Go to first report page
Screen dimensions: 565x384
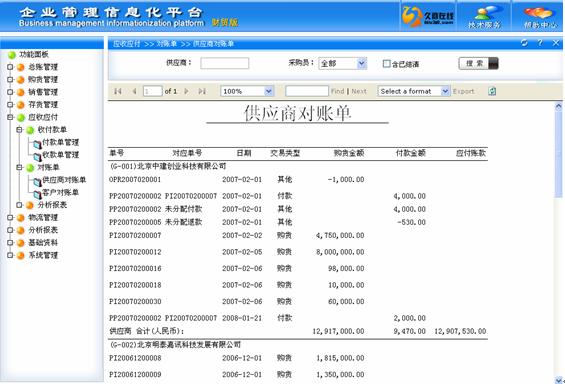coord(117,91)
